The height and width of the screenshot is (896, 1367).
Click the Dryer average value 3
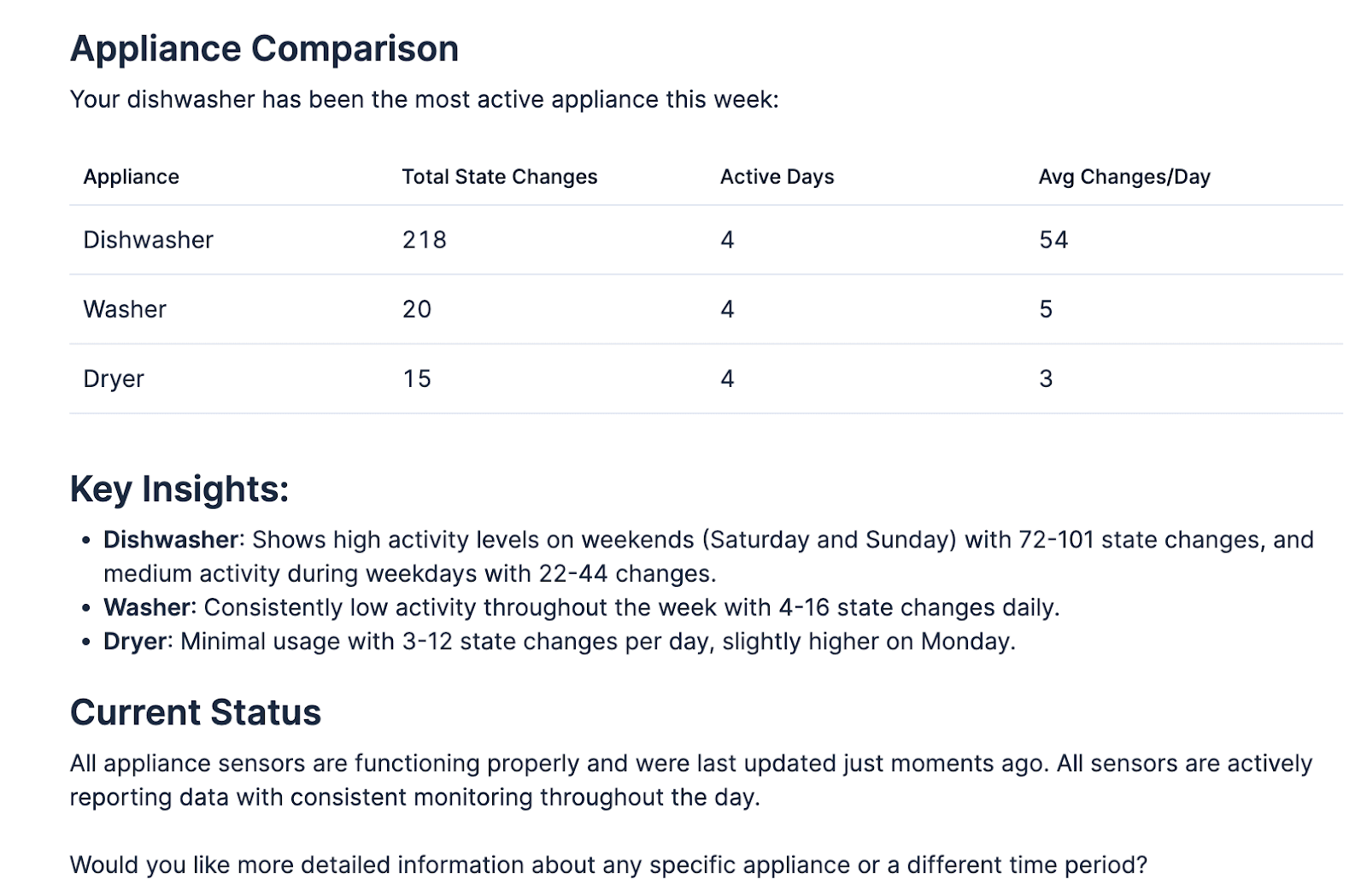coord(1046,379)
